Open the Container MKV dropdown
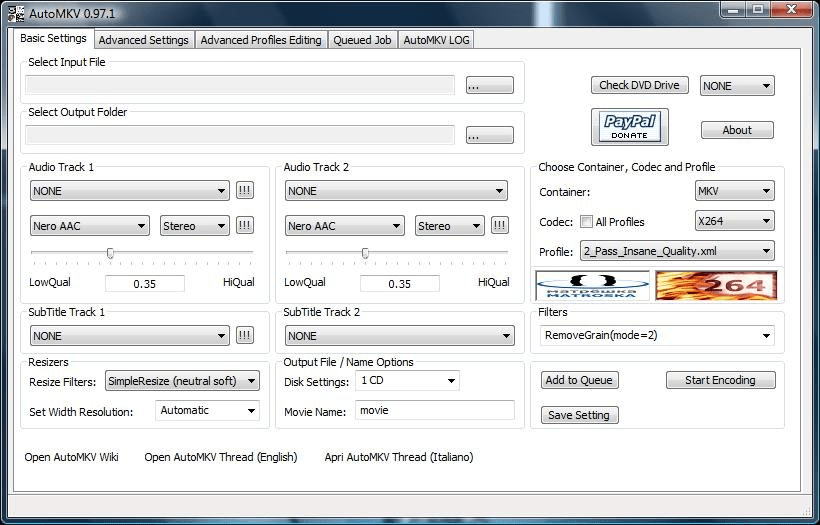 (735, 191)
